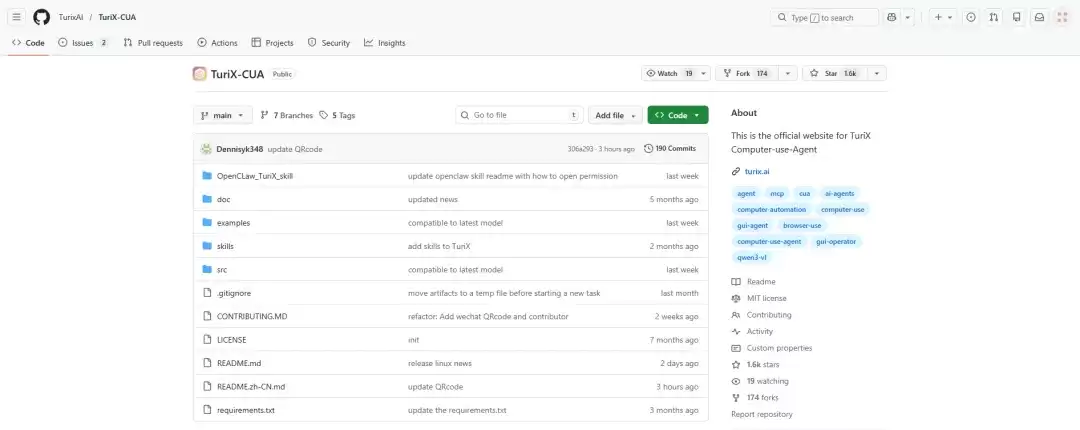Open the green Code dropdown

point(678,116)
